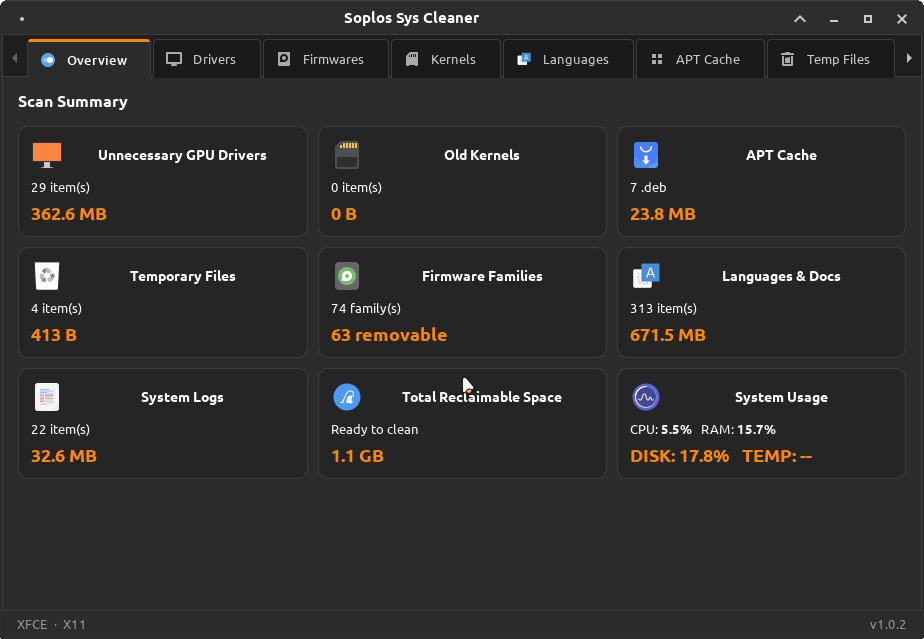
Task: Click the 362.6 MB drivers size value
Action: 69,214
